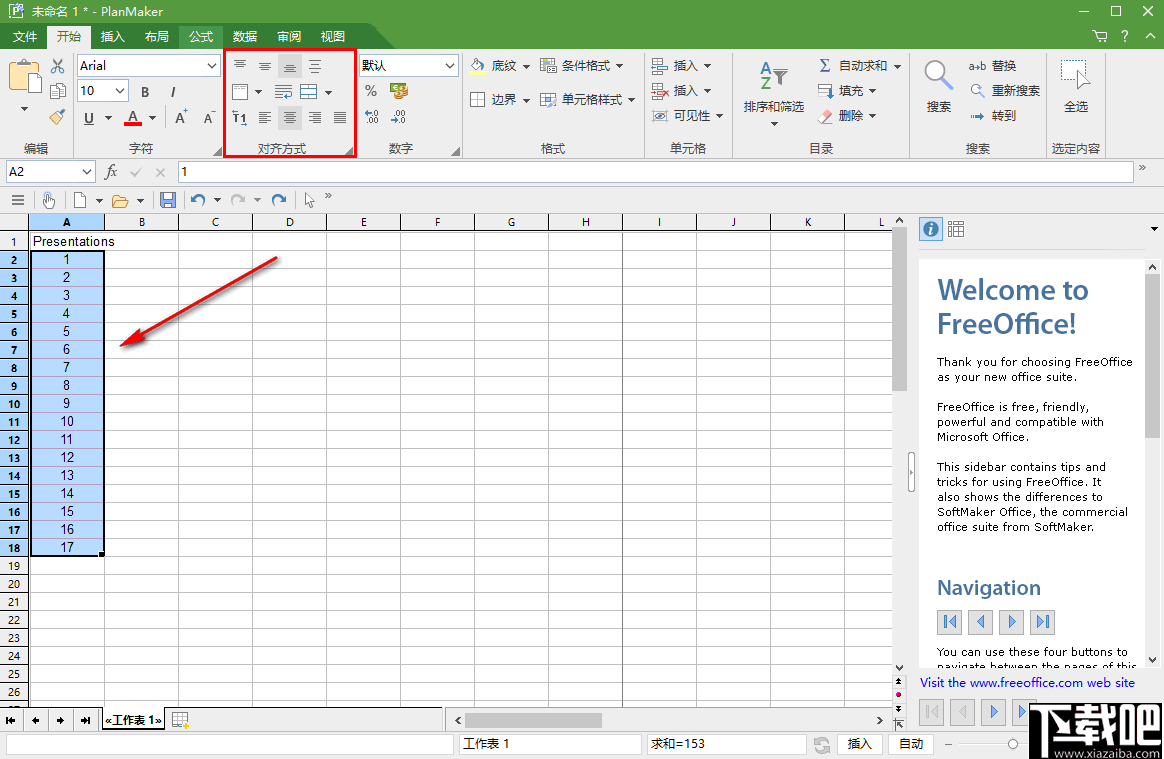Toggle bold formatting

click(x=144, y=91)
